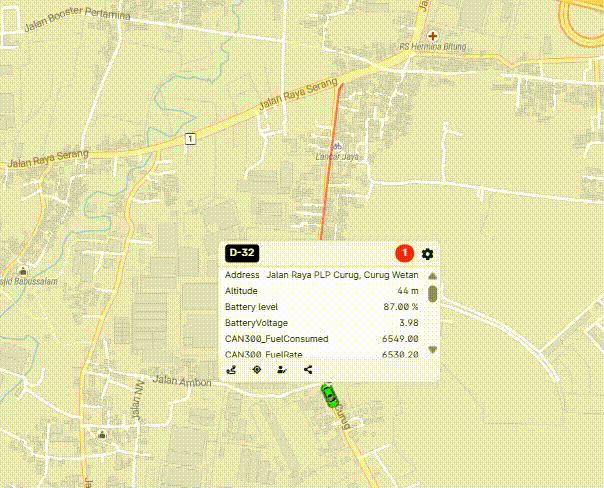Image resolution: width=604 pixels, height=488 pixels.
Task: Click the route 1 highway shield marker
Action: [189, 138]
